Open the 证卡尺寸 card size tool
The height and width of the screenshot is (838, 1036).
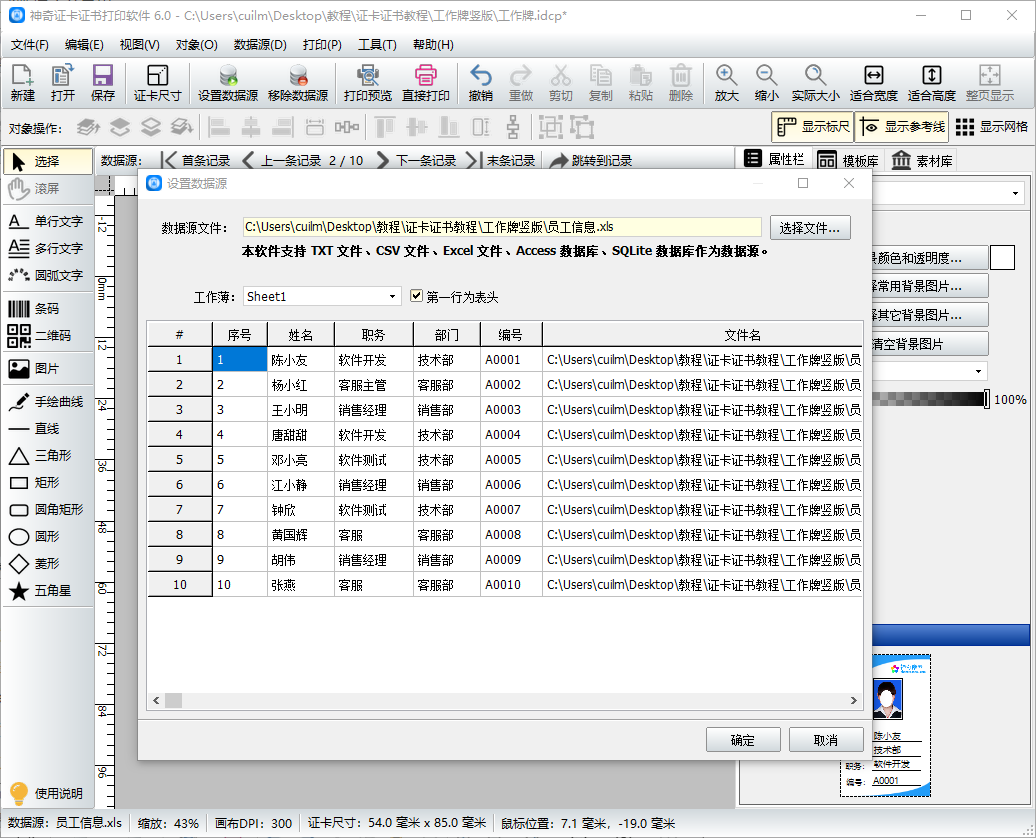[x=158, y=83]
